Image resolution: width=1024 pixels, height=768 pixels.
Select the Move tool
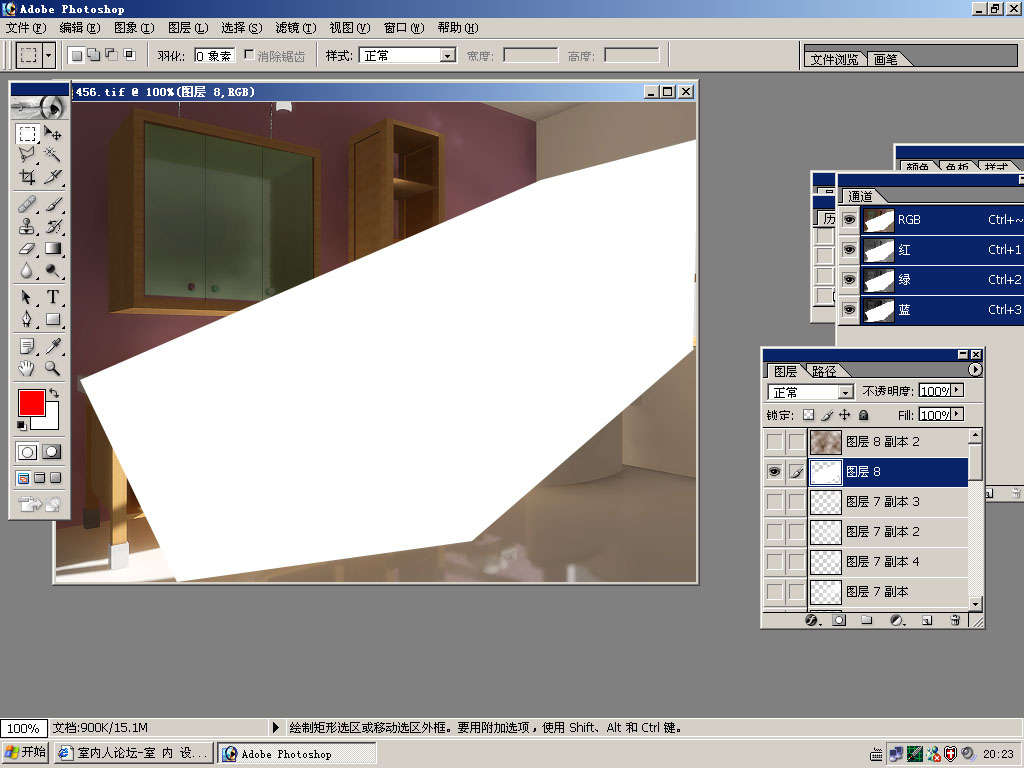tap(53, 133)
